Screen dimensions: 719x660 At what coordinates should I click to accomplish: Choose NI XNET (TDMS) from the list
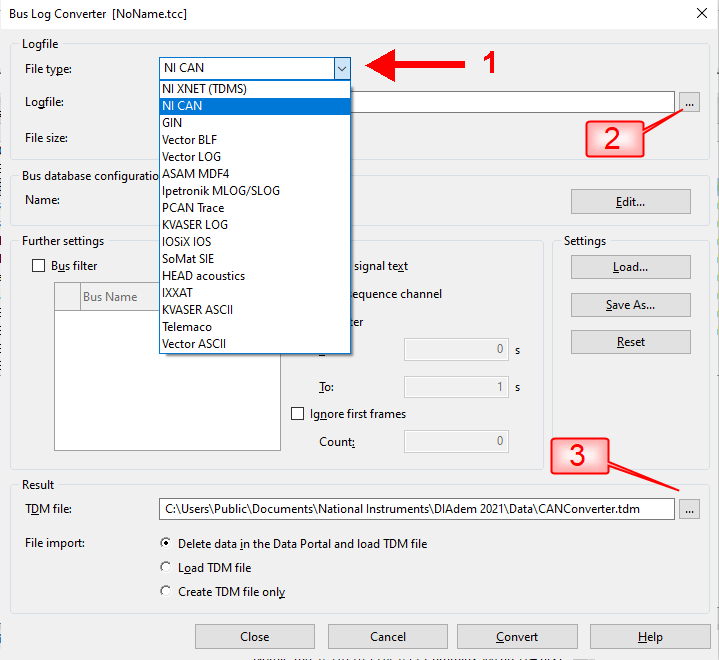point(204,89)
